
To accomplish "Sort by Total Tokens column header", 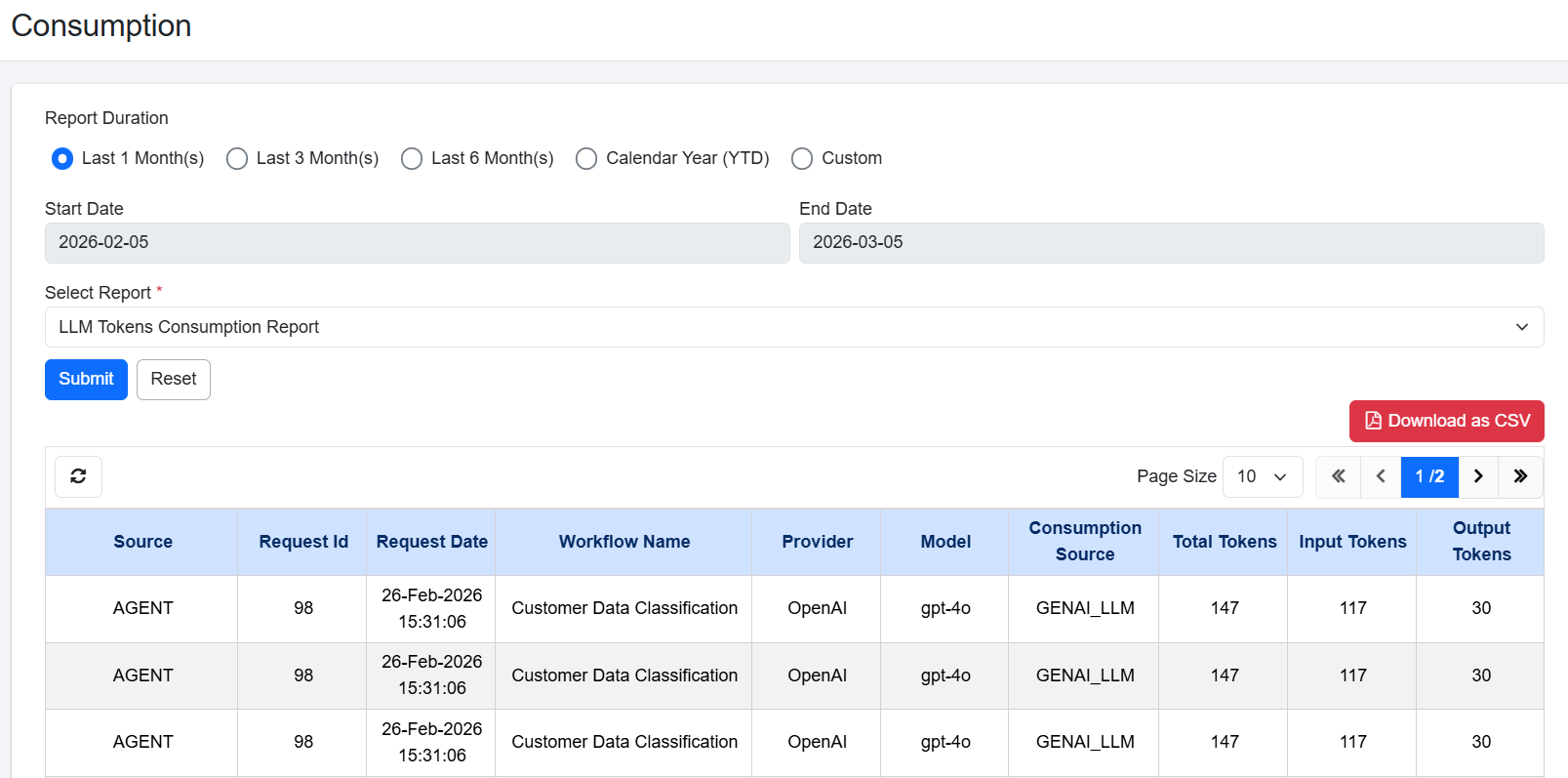I will pyautogui.click(x=1224, y=542).
